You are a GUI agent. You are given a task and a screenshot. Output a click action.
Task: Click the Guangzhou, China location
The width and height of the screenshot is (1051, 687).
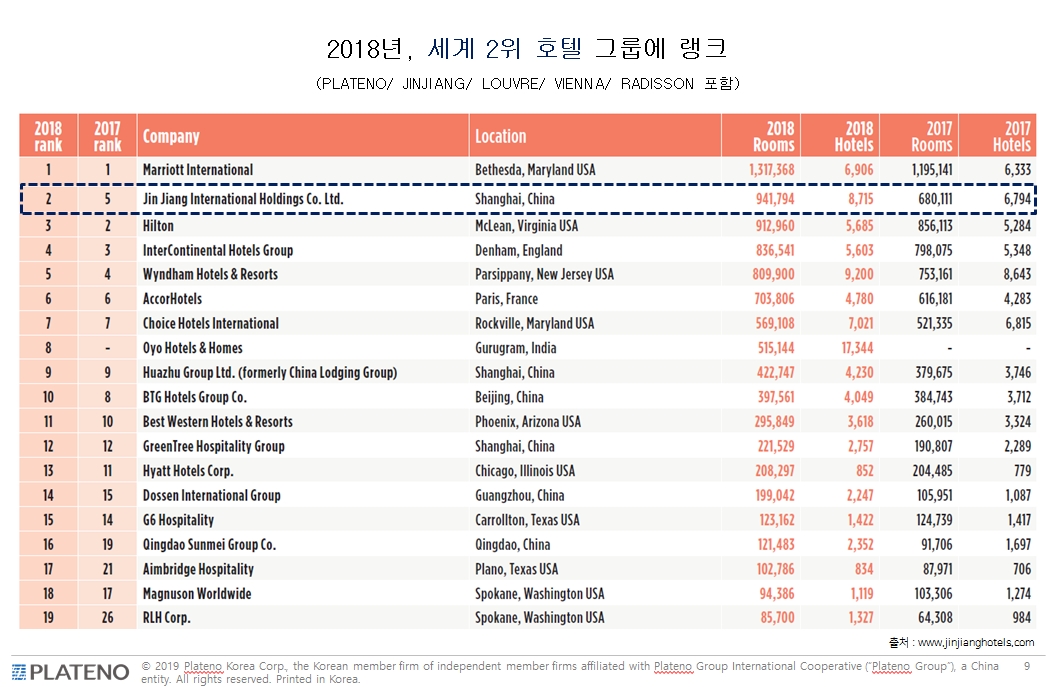519,495
